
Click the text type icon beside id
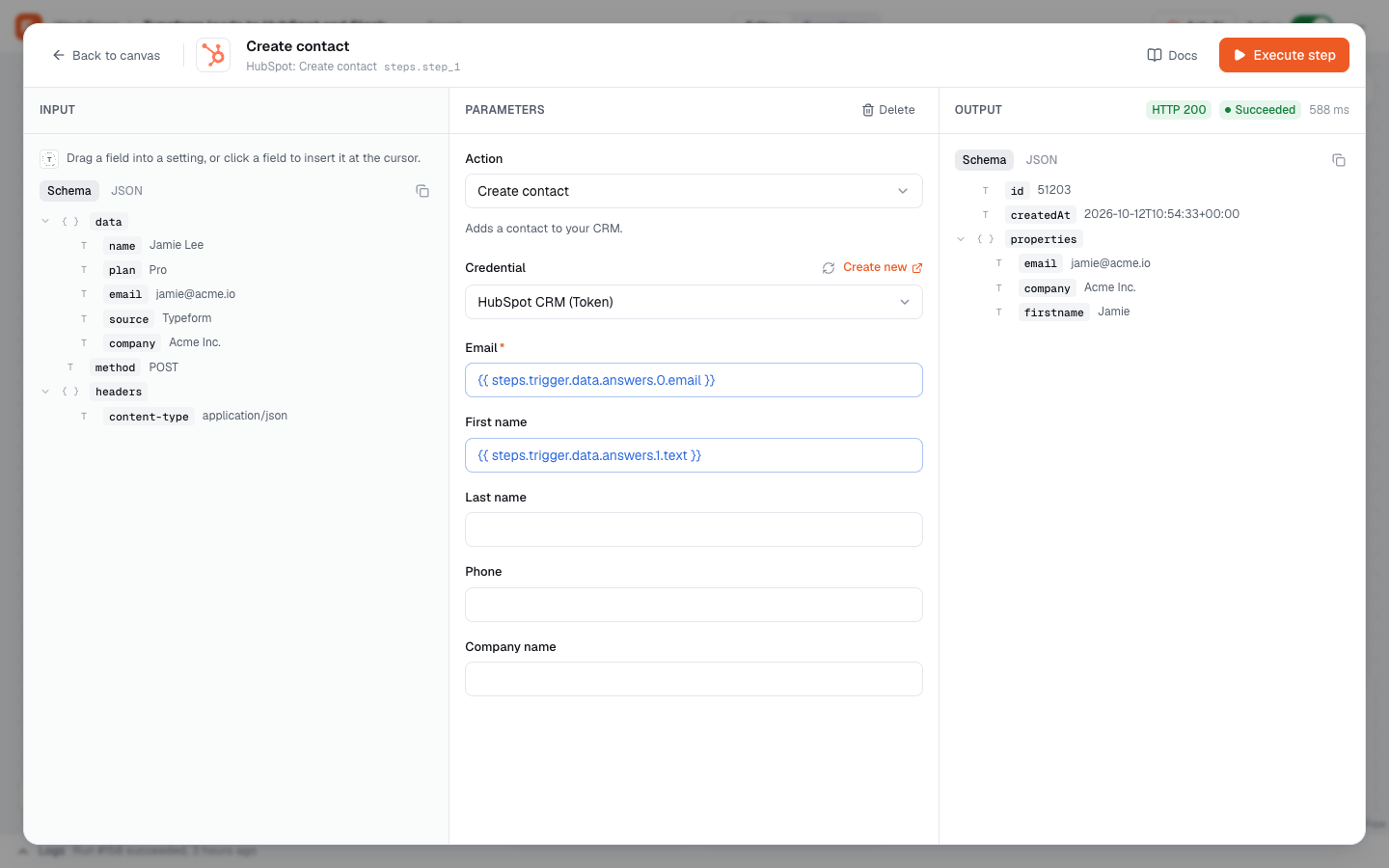(986, 191)
